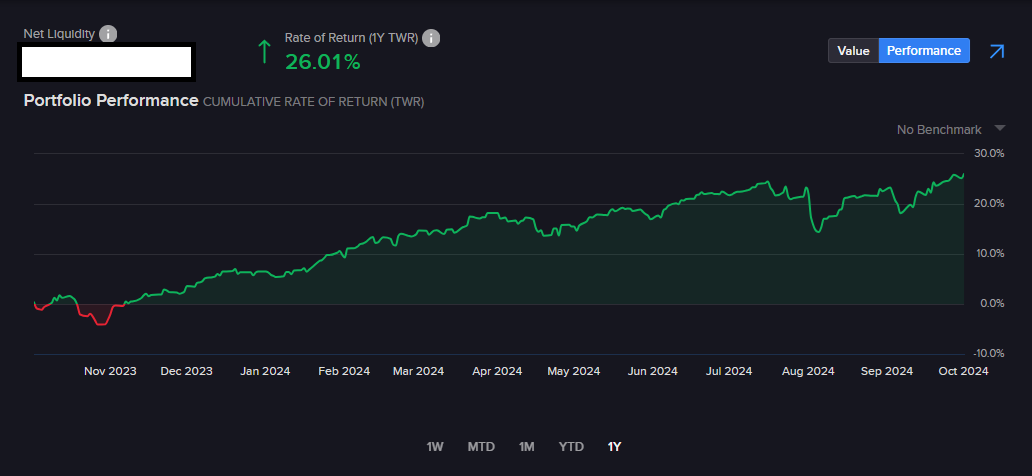Expand the benchmark selector arrow
The height and width of the screenshot is (476, 1032).
(1000, 128)
